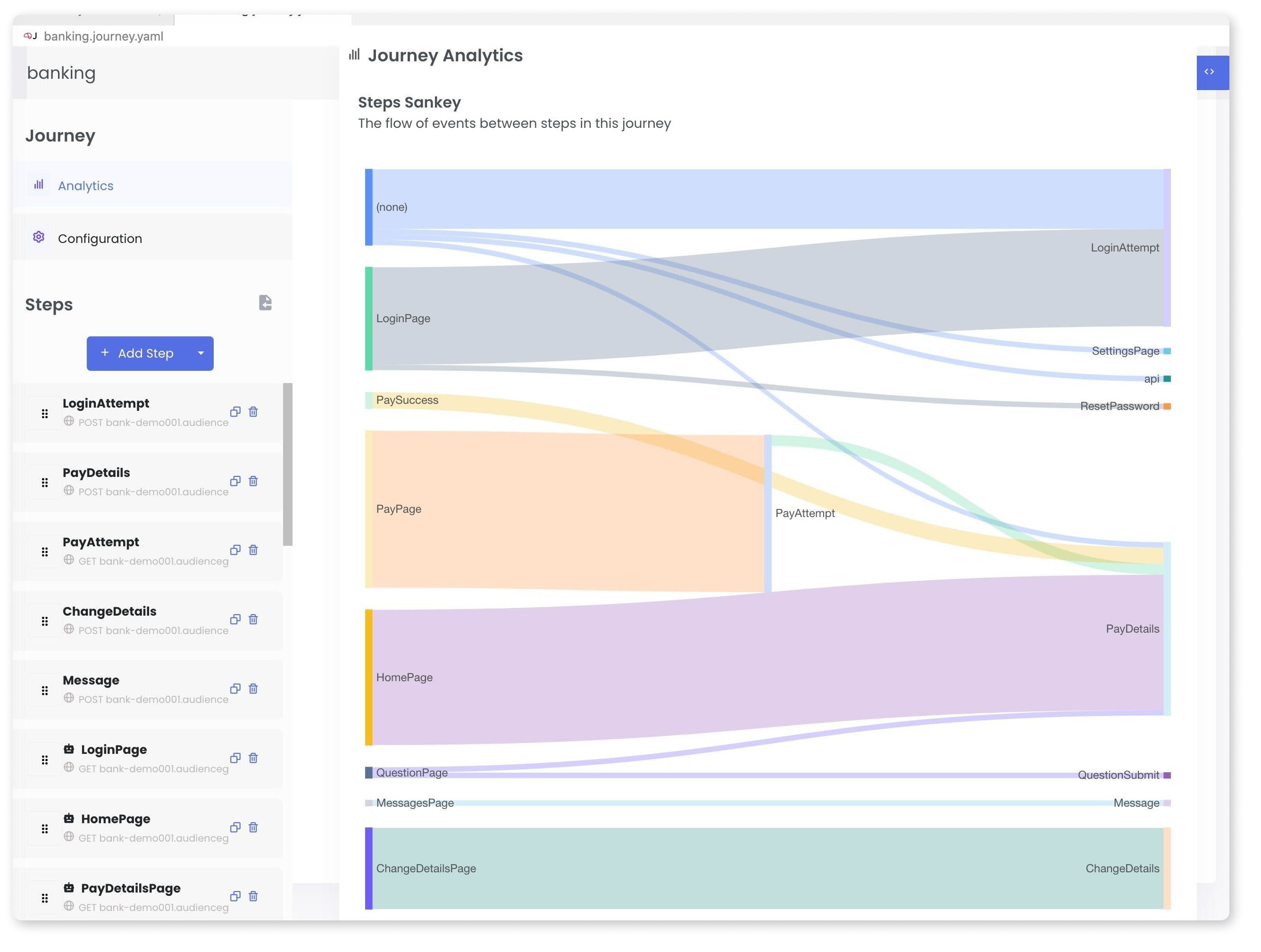The height and width of the screenshot is (952, 1261).
Task: Click the Steps list vertical scrollbar
Action: 288,464
